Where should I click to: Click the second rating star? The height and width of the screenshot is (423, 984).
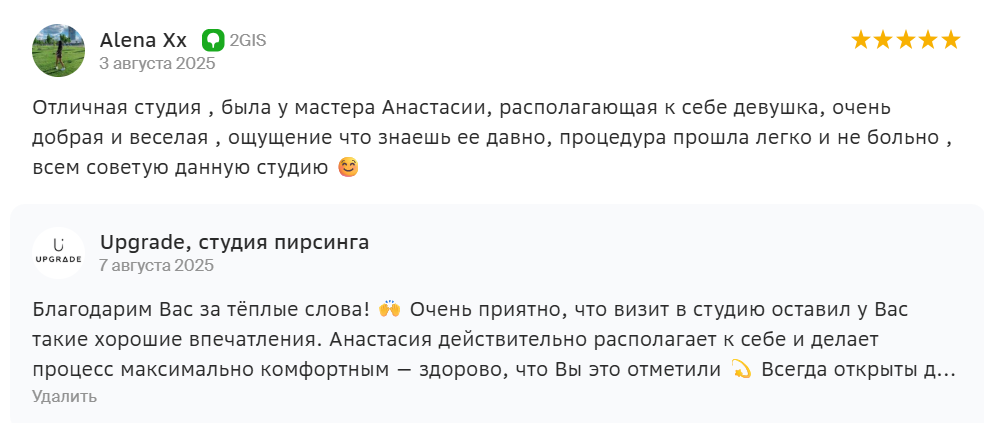coord(883,40)
